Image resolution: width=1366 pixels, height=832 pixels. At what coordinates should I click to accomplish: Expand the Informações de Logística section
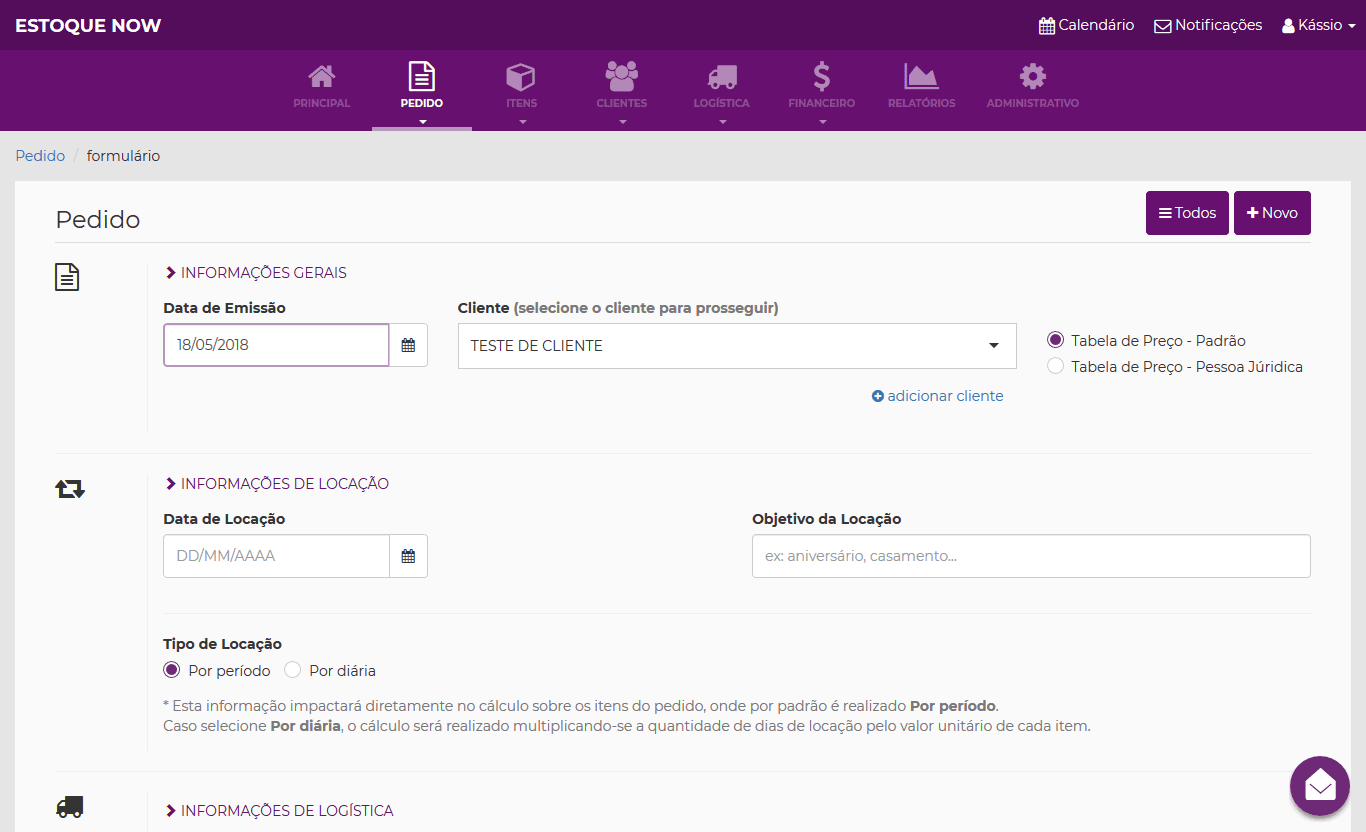[279, 811]
